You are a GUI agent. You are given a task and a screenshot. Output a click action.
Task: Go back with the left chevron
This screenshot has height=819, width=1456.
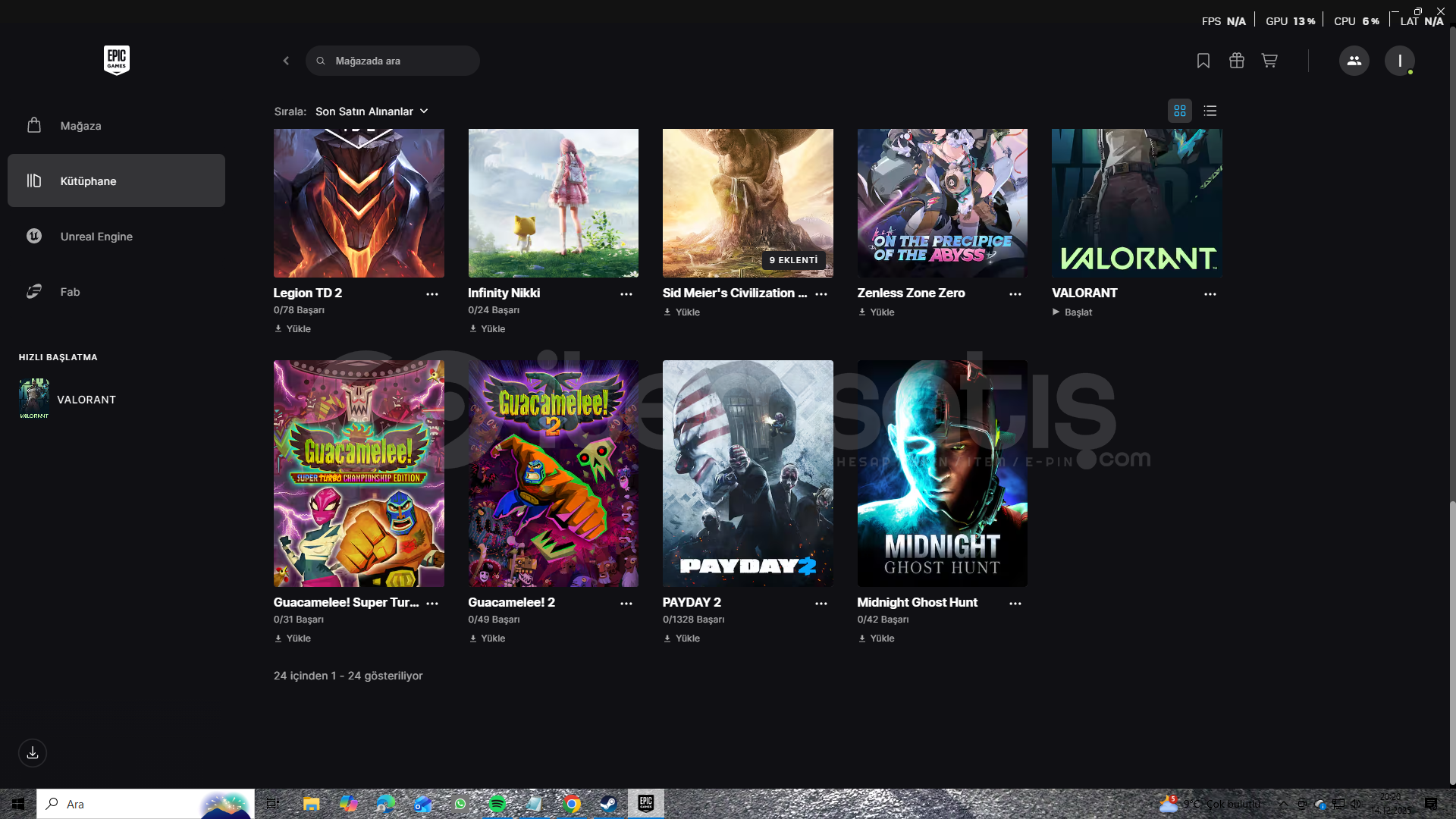286,61
